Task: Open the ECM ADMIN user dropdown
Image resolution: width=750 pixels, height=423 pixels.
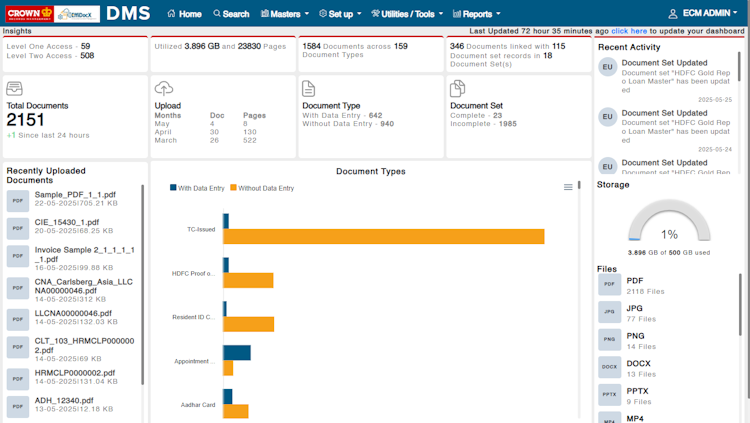Action: [x=703, y=13]
